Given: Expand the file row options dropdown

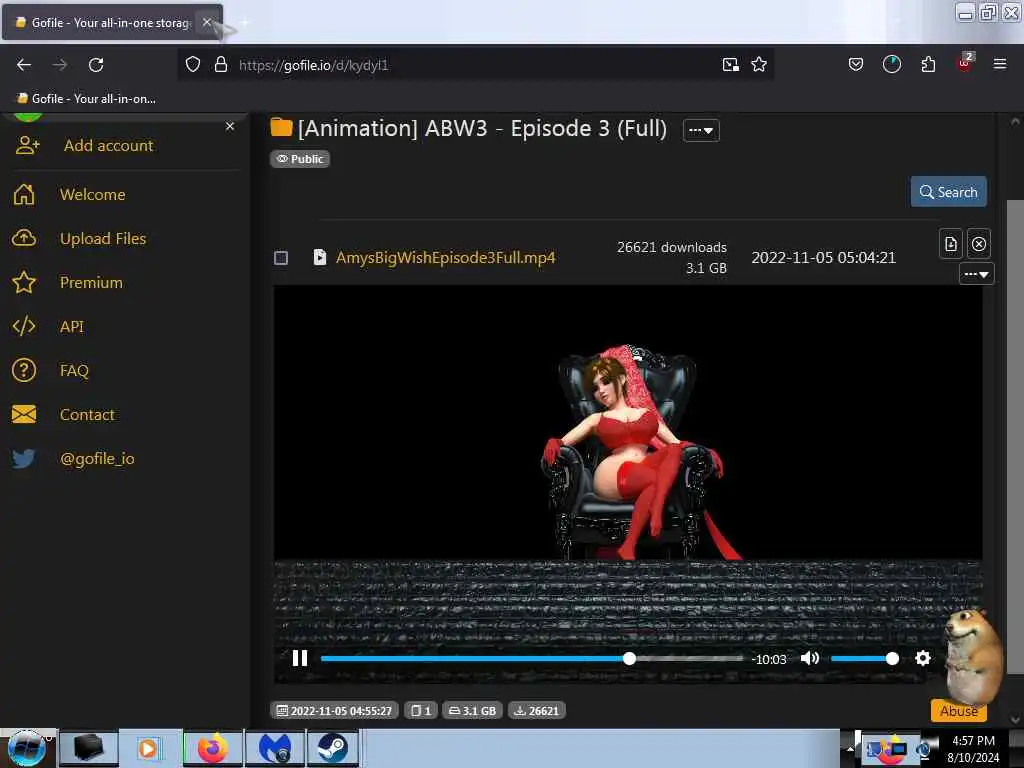Looking at the screenshot, I should click(x=976, y=274).
